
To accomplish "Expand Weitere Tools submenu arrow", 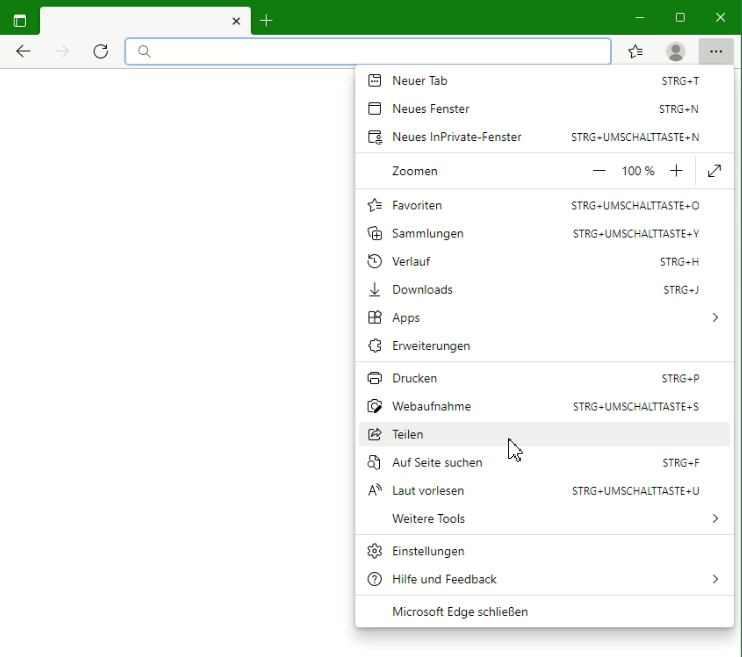I will [x=715, y=519].
